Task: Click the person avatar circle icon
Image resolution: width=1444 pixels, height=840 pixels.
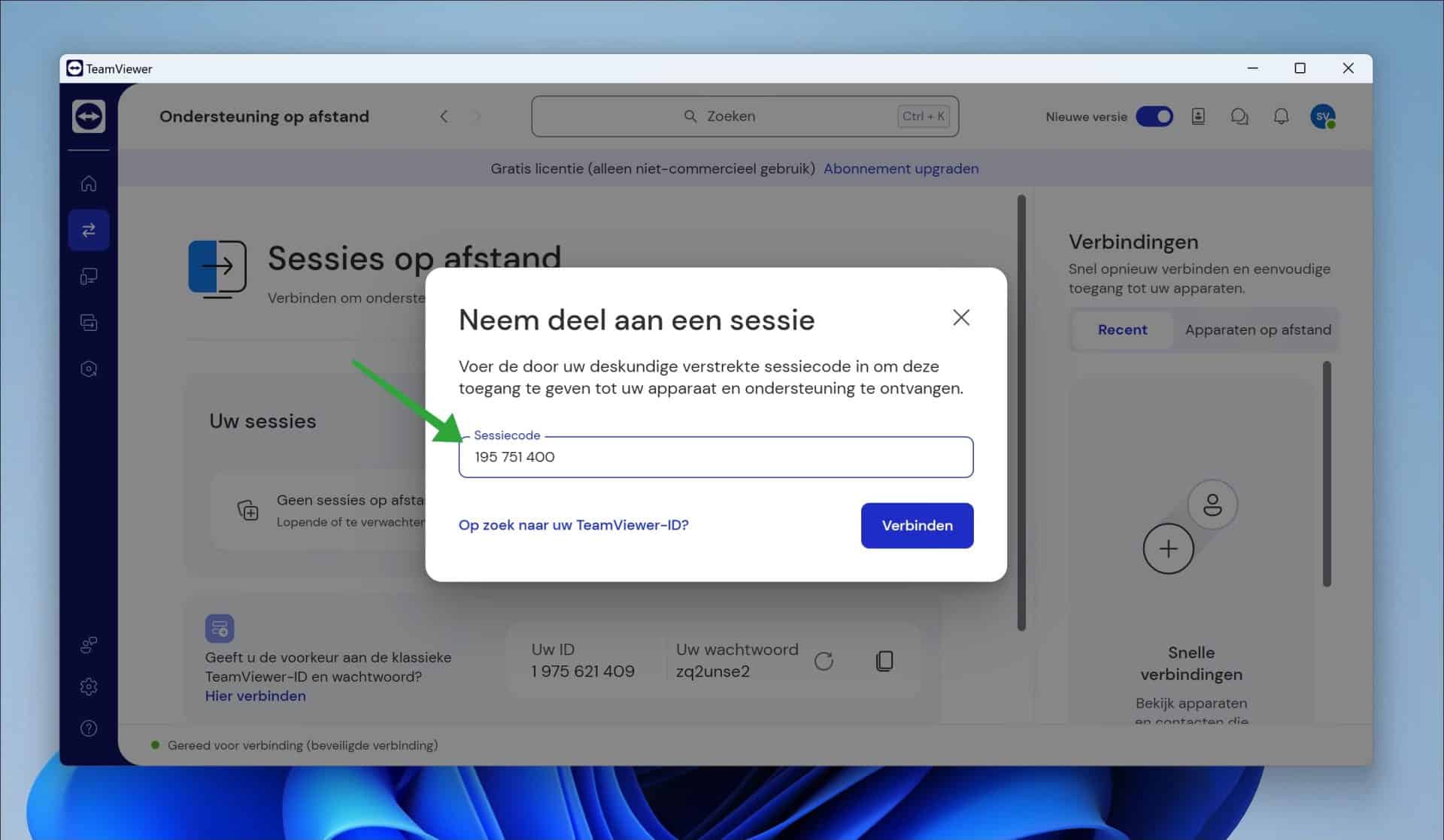Action: pyautogui.click(x=1212, y=504)
